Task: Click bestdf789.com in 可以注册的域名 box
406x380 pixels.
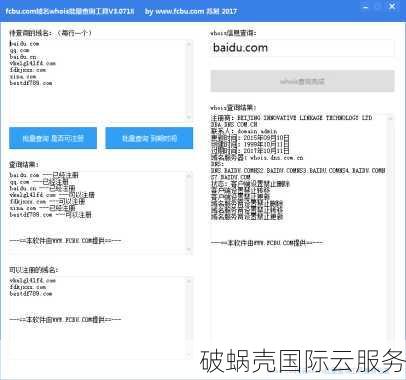Action: click(x=31, y=294)
